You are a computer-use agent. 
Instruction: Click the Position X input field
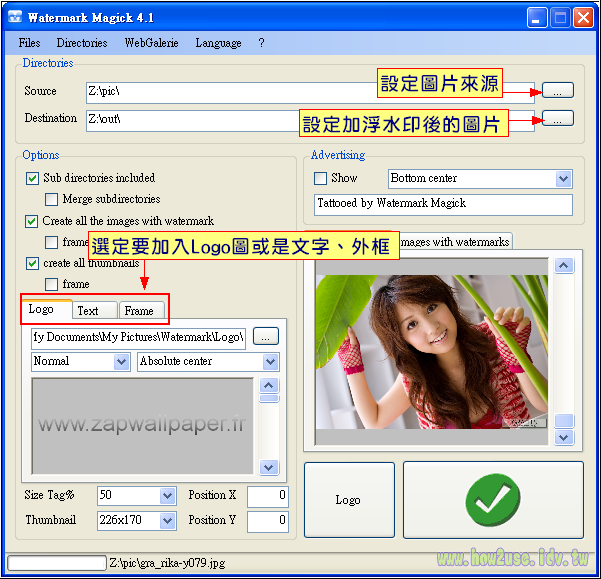[x=268, y=497]
